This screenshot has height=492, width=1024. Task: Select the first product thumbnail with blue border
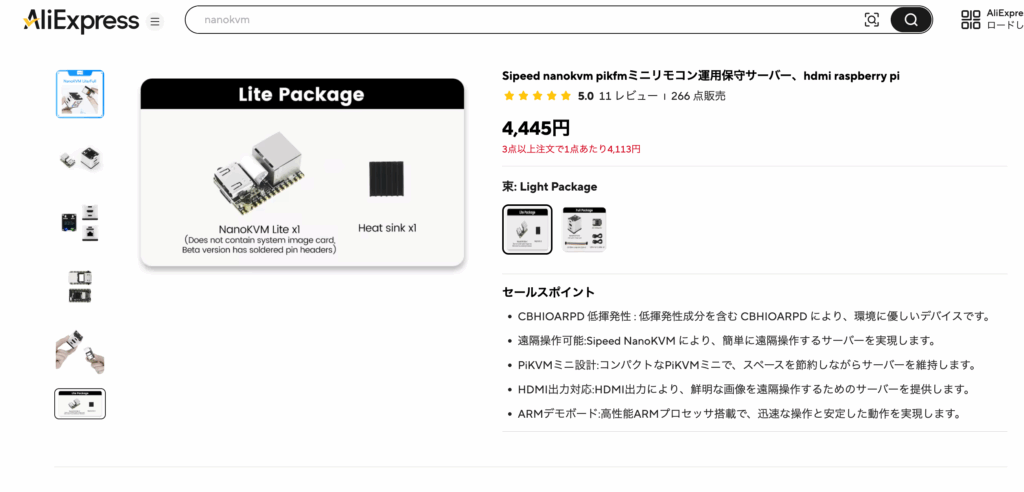pyautogui.click(x=80, y=94)
